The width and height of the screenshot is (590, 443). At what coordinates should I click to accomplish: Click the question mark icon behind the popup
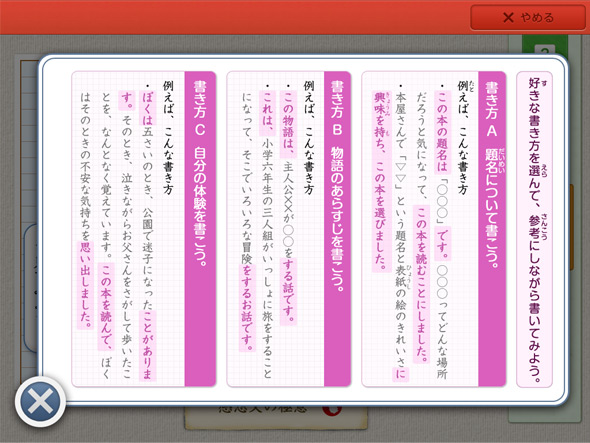(545, 50)
